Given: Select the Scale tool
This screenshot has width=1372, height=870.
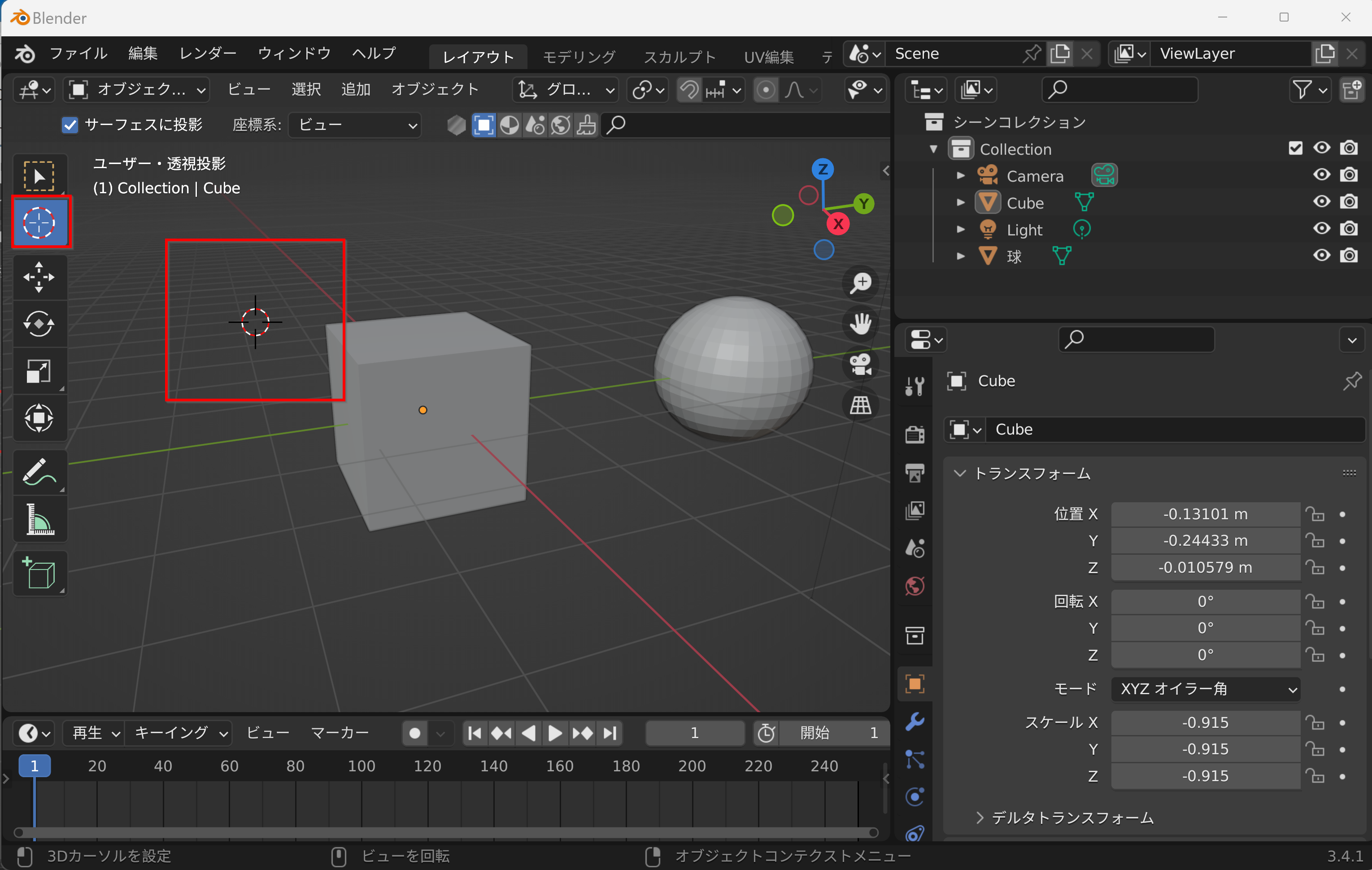Looking at the screenshot, I should [x=39, y=371].
